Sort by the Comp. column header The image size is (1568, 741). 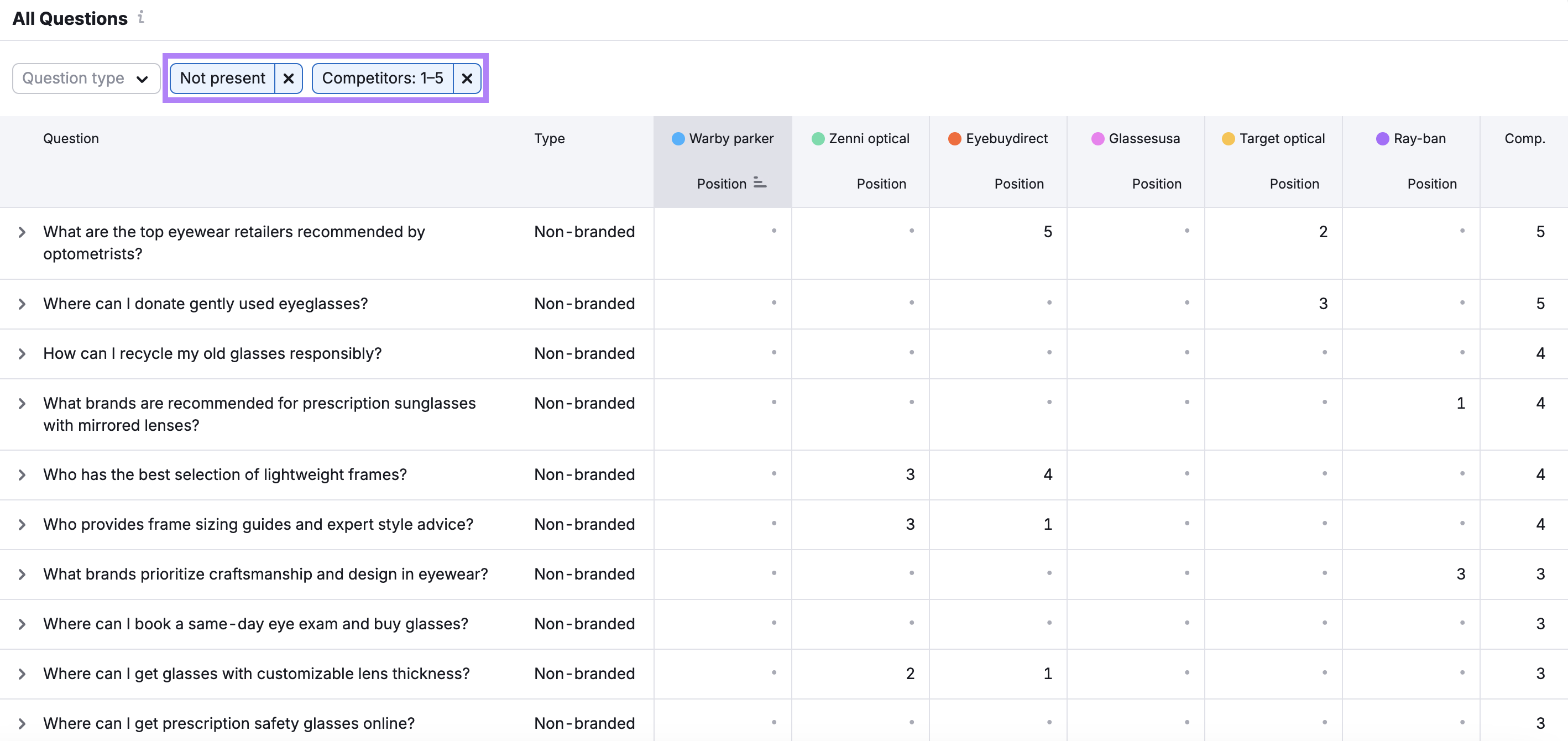tap(1524, 139)
